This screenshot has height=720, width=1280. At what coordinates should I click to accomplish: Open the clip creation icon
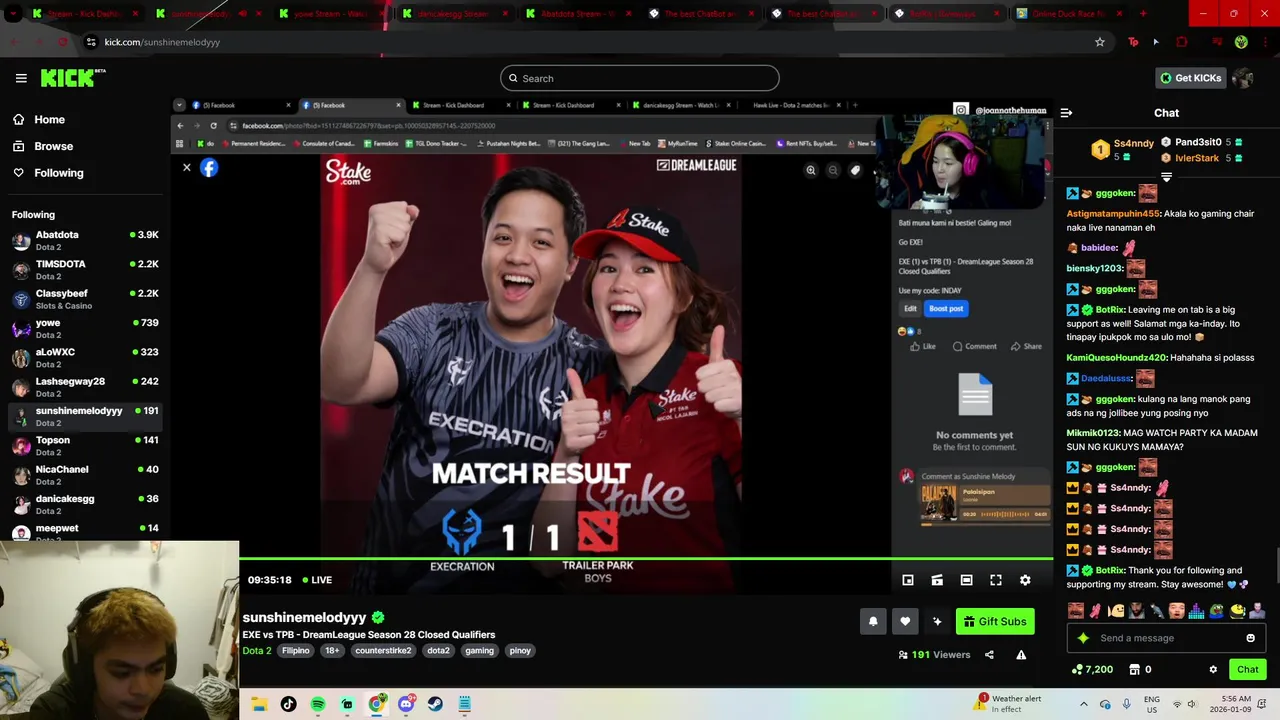click(x=937, y=580)
